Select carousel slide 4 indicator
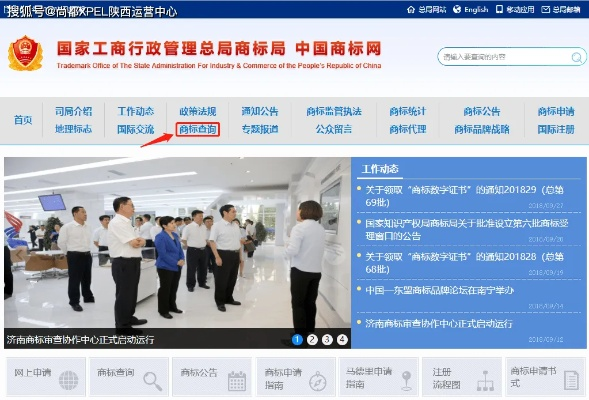Screen dimensions: 589x400 point(342,340)
